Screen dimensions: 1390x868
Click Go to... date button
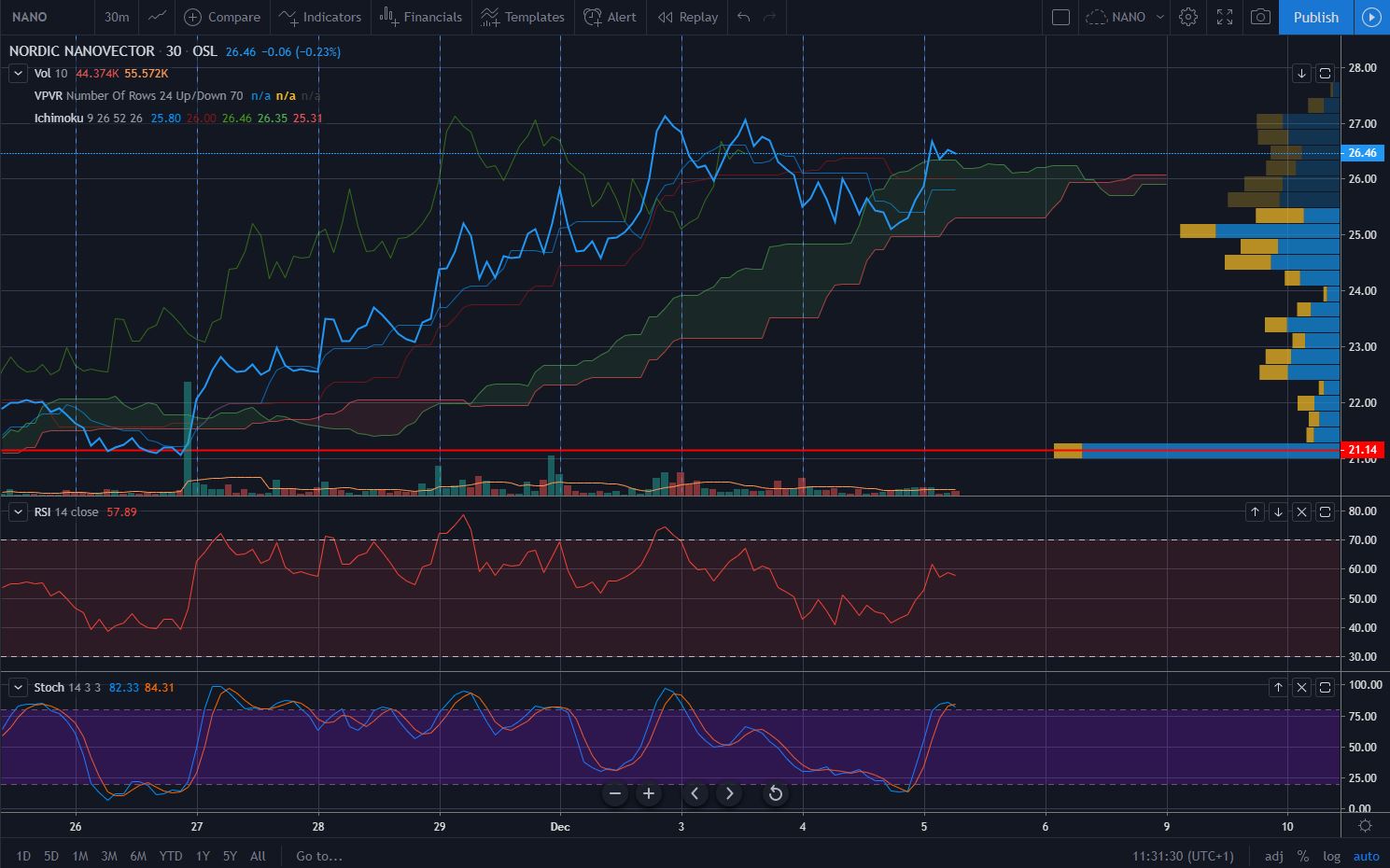[319, 856]
